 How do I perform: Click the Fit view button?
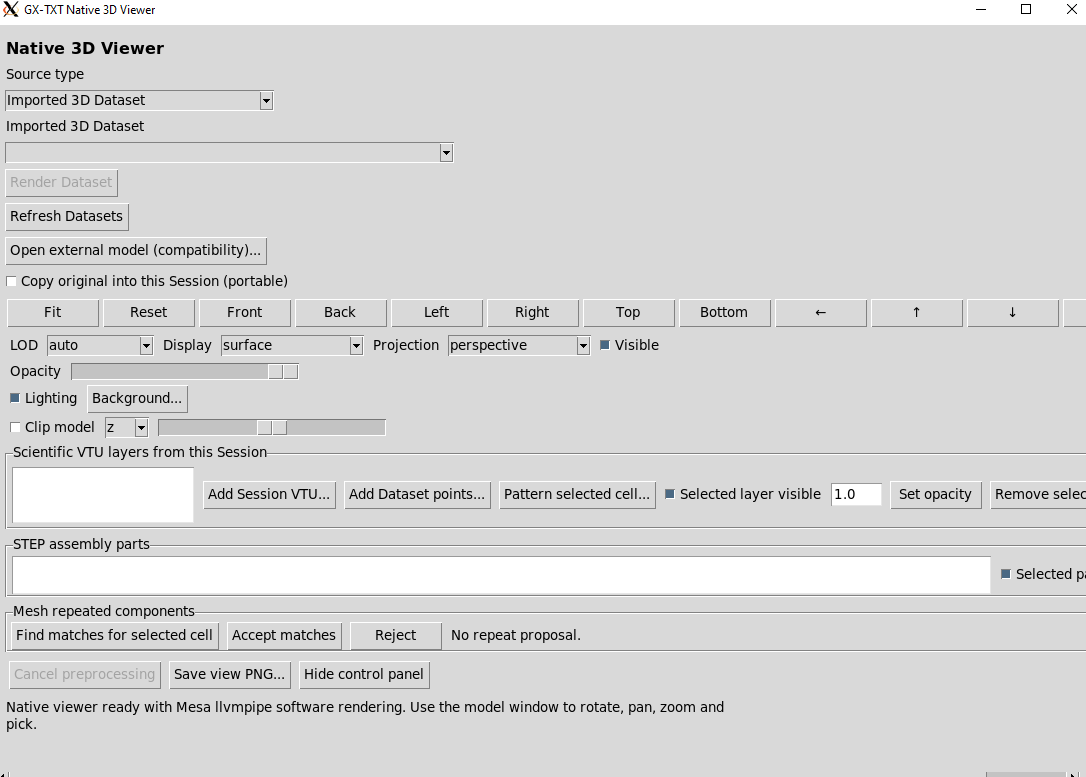tap(53, 312)
